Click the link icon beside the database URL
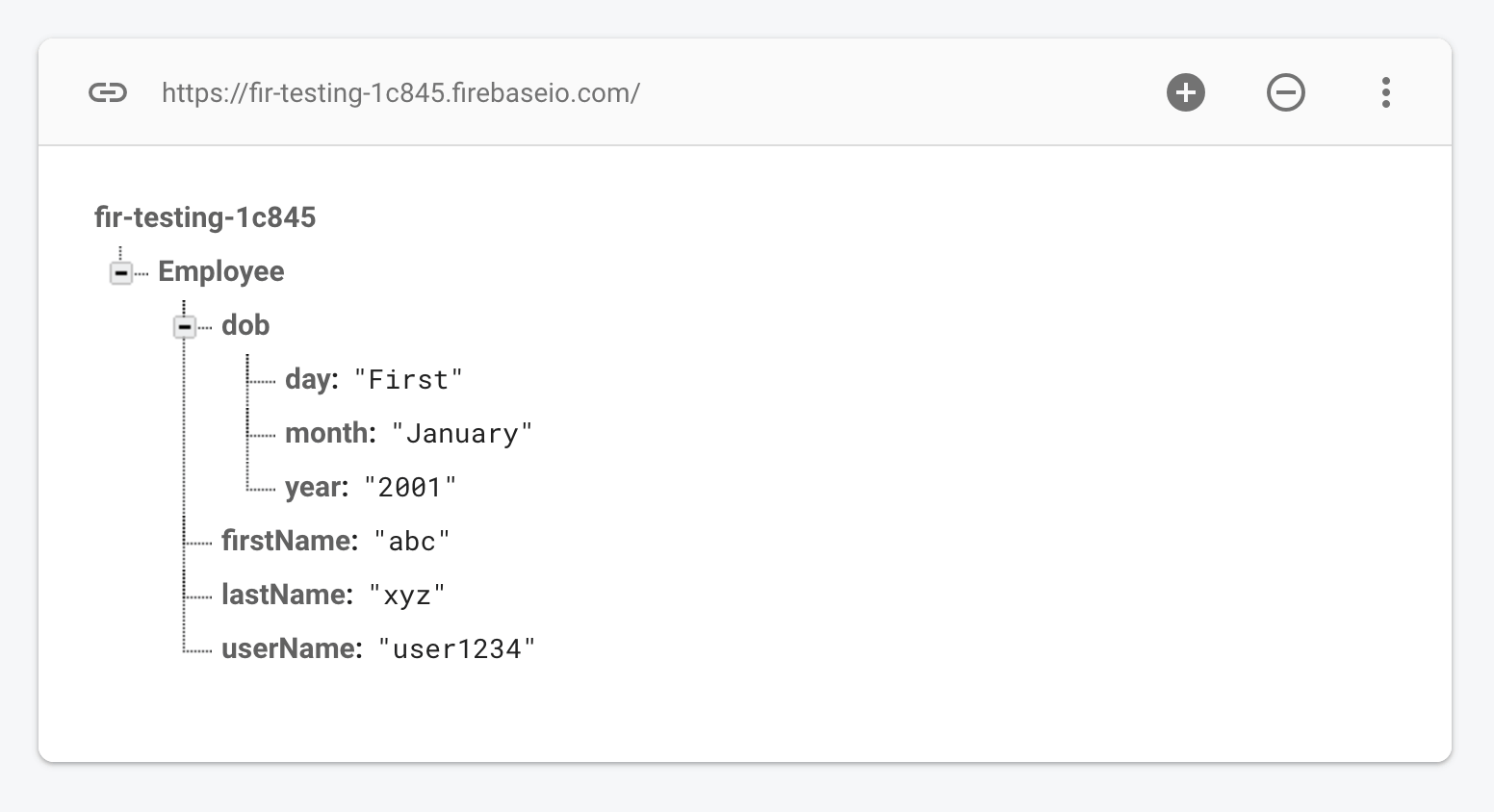The height and width of the screenshot is (812, 1494). pos(108,92)
